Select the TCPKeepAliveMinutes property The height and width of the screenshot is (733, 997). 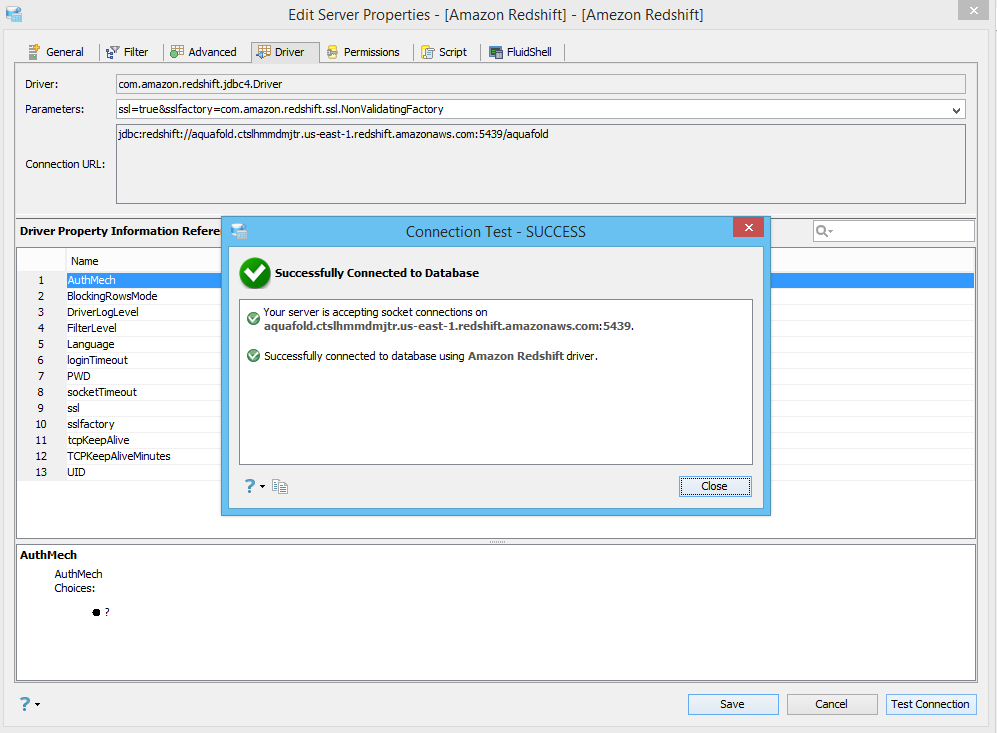120,456
